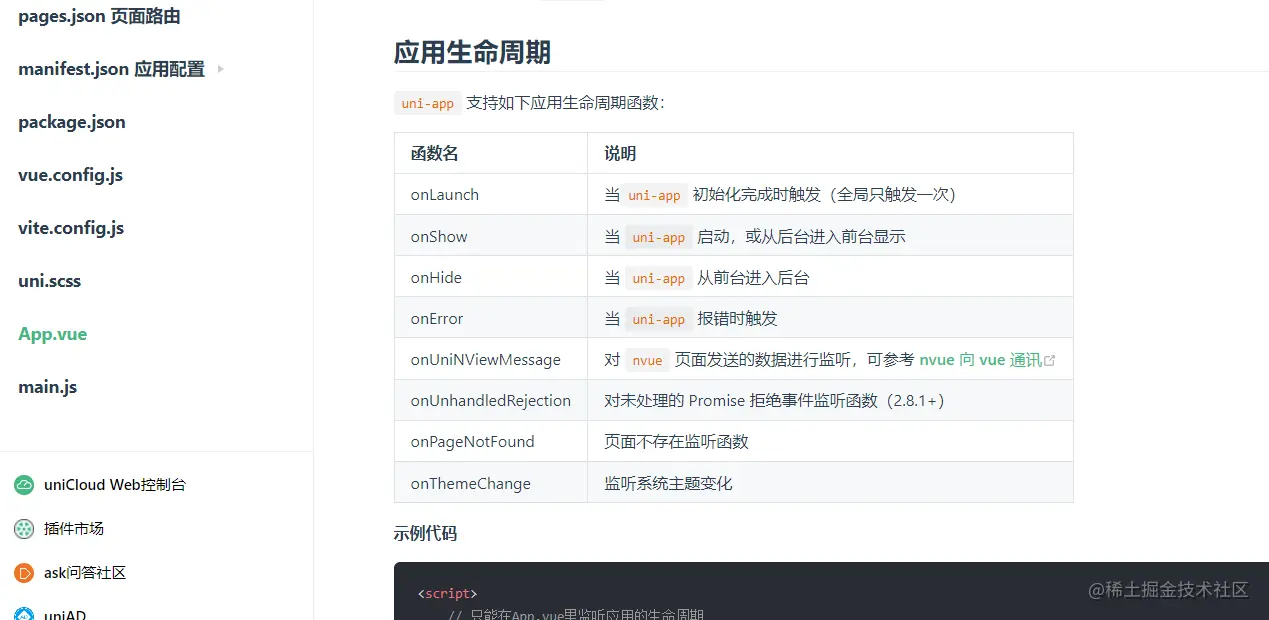1269x620 pixels.
Task: Open pages.json 页面路由 in sidebar
Action: point(99,16)
